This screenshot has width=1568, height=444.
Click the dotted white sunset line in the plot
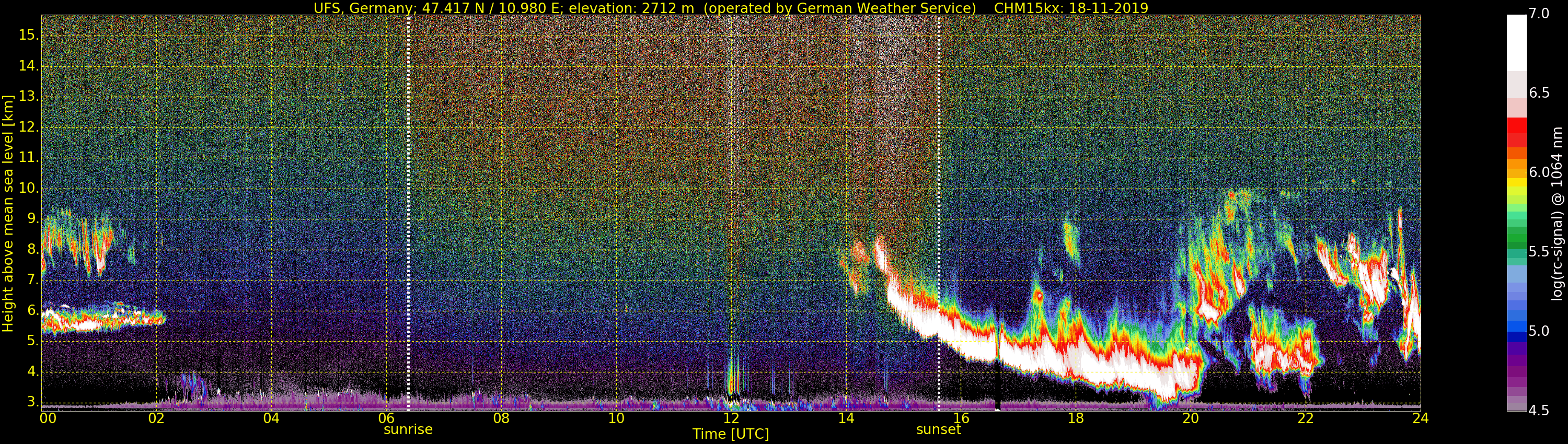tap(939, 213)
